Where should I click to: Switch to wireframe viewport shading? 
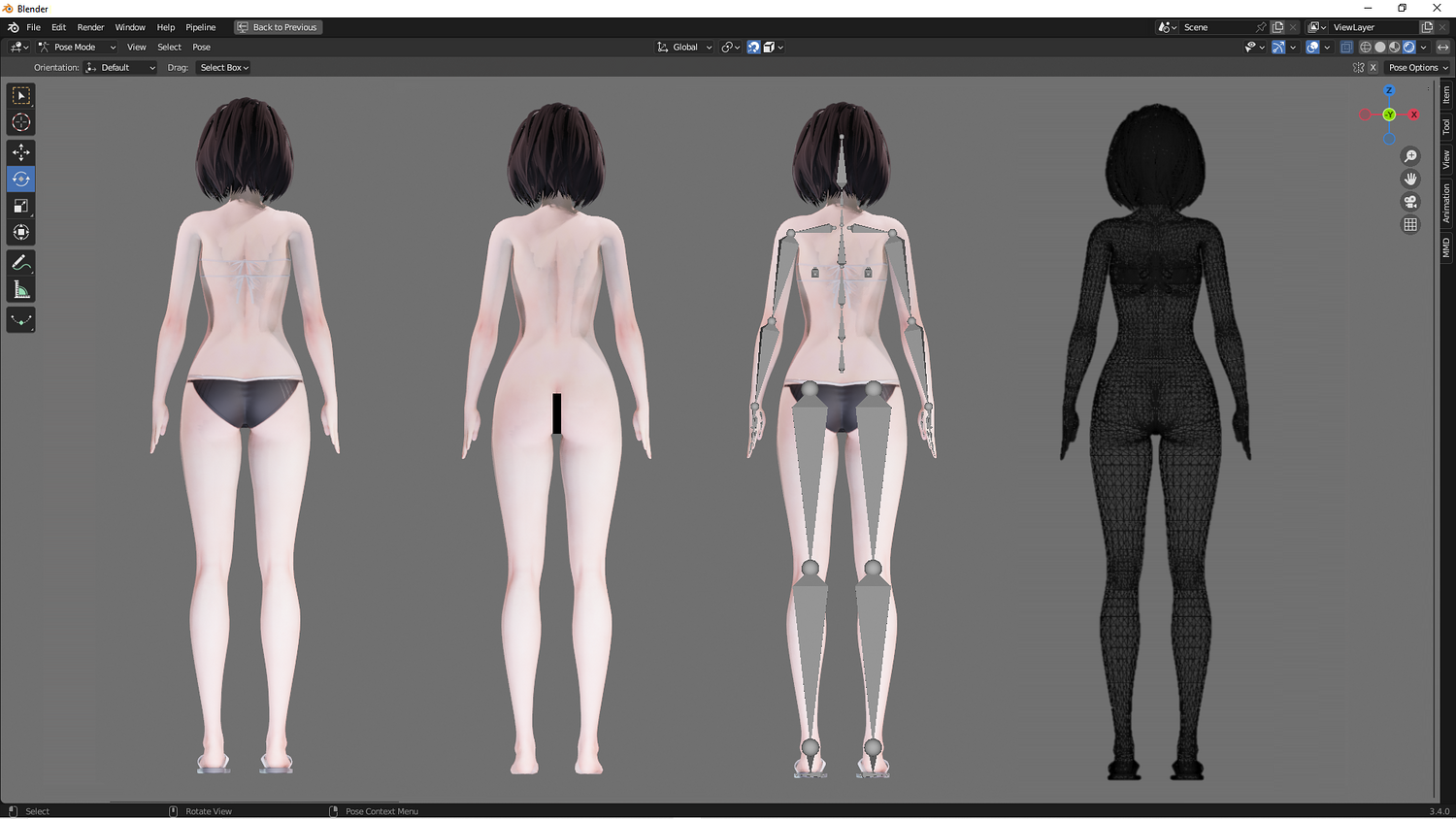1366,47
